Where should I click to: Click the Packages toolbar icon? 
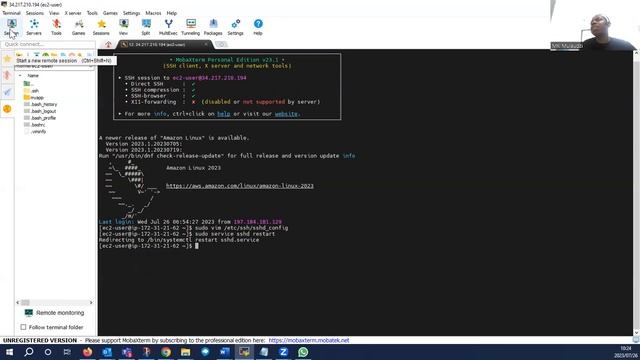[213, 27]
